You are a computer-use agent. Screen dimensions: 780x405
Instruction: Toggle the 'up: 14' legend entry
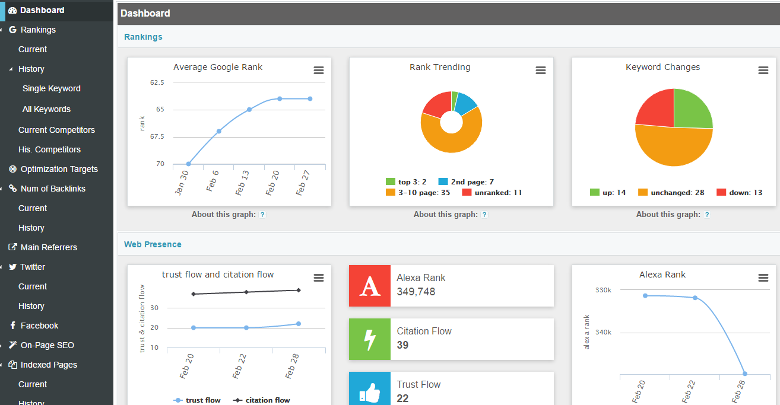pyautogui.click(x=607, y=193)
